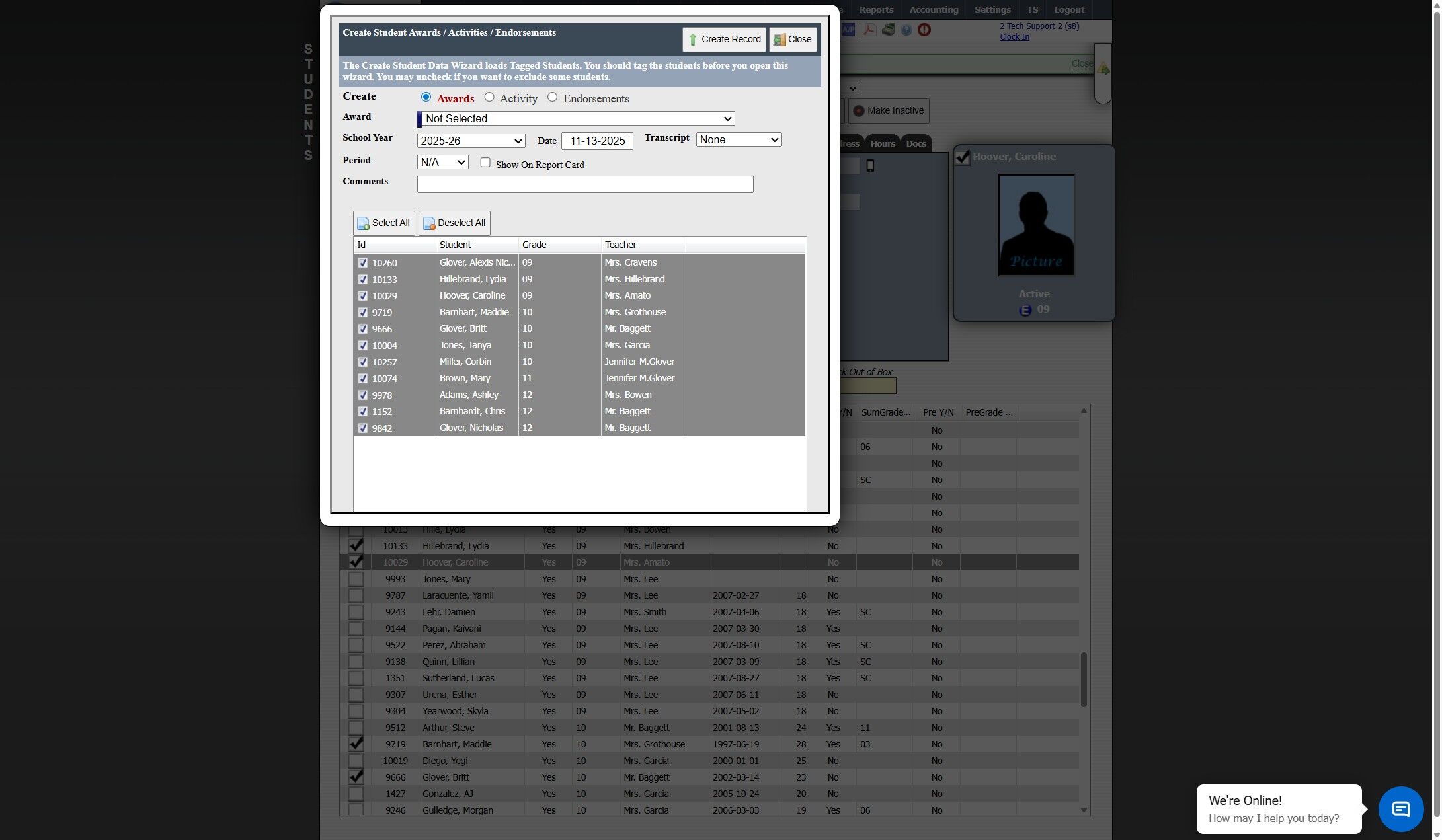Viewport: 1442px width, 840px height.
Task: Click into the Comments text field
Action: (x=584, y=184)
